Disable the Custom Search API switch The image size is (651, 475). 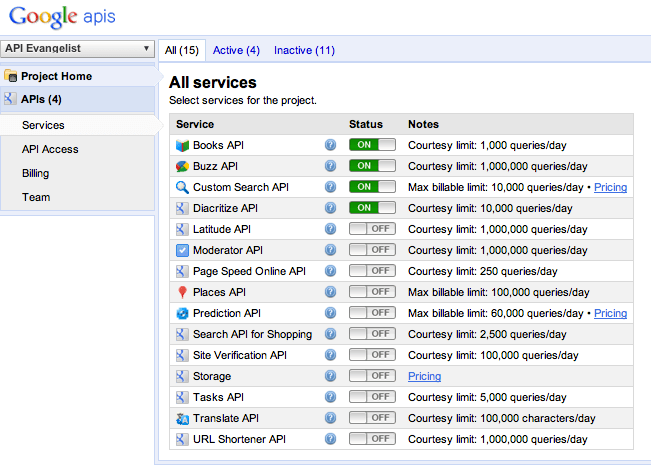coord(372,187)
